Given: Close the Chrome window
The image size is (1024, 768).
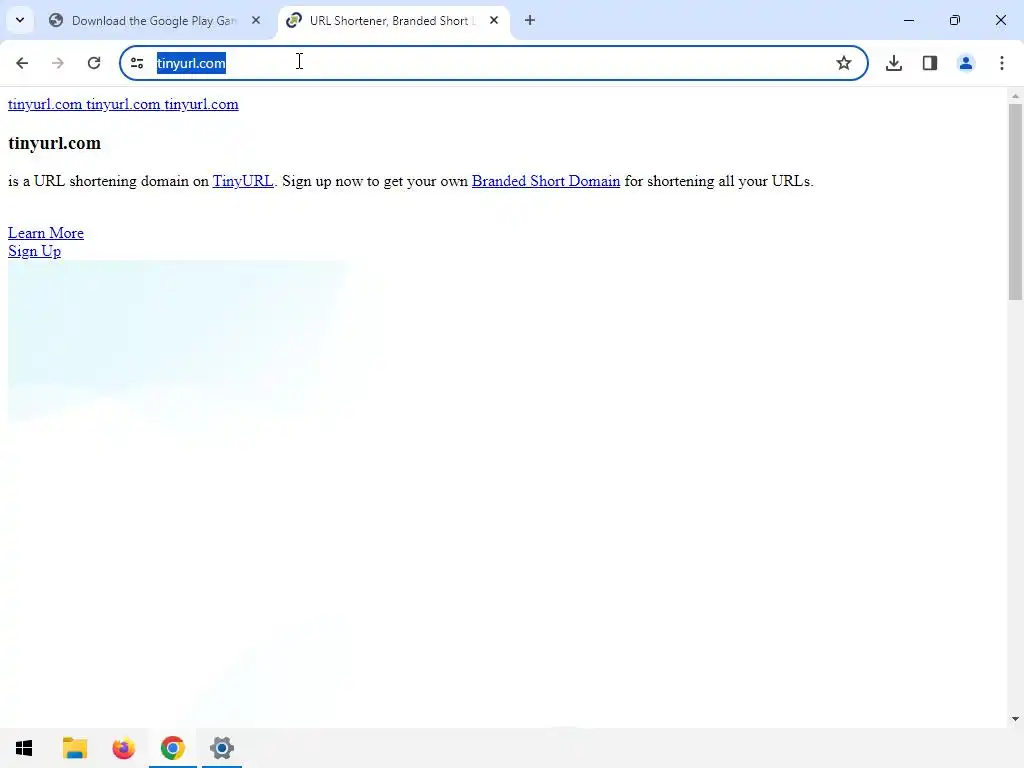Looking at the screenshot, I should [x=1000, y=20].
